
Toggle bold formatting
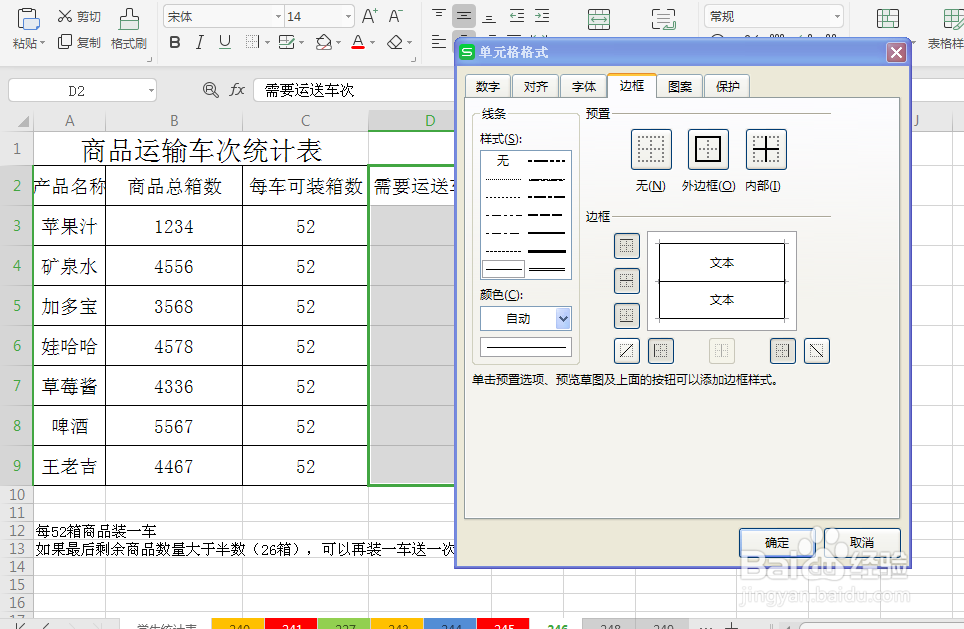pos(175,42)
